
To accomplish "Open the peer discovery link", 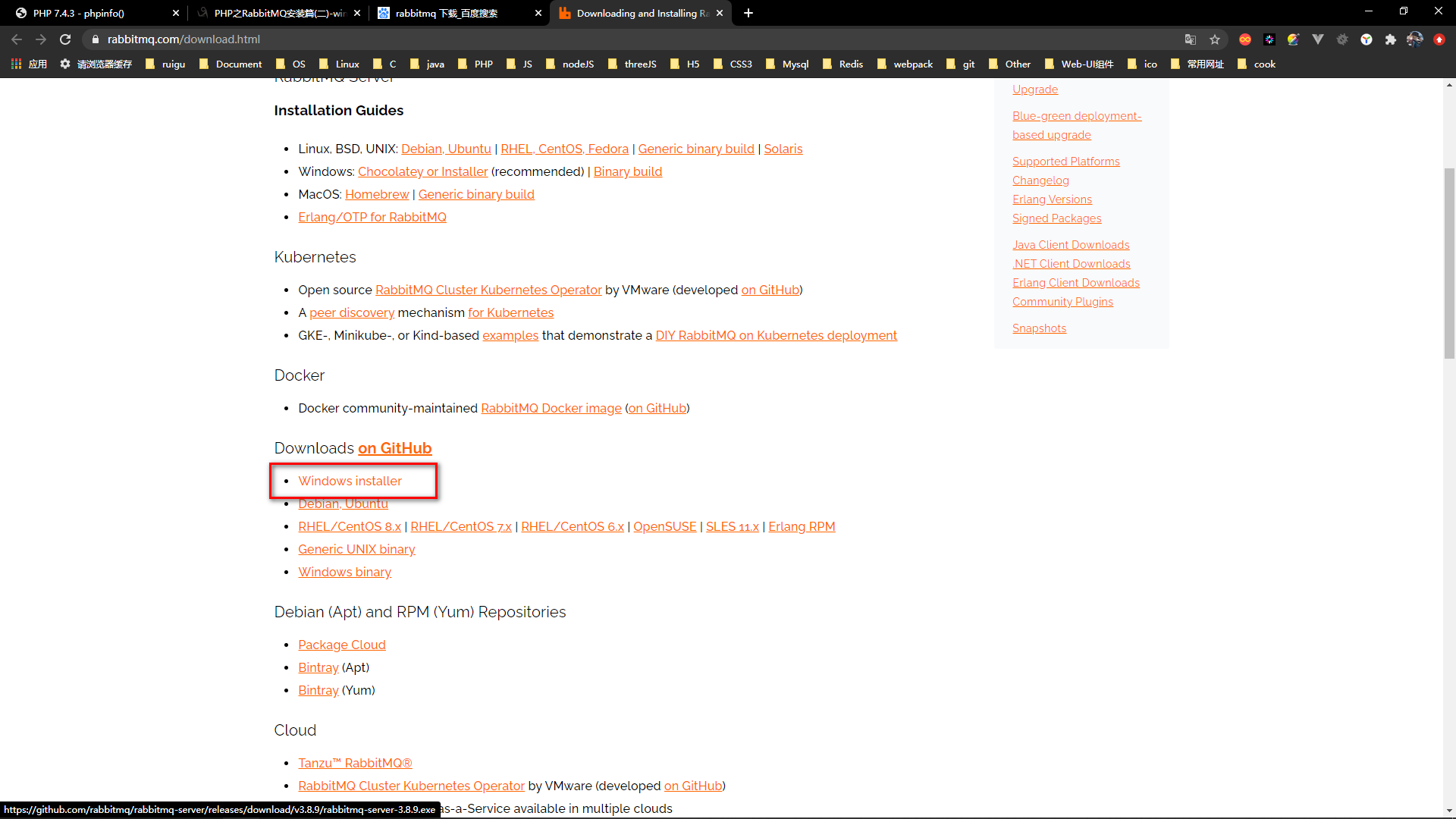I will [352, 312].
